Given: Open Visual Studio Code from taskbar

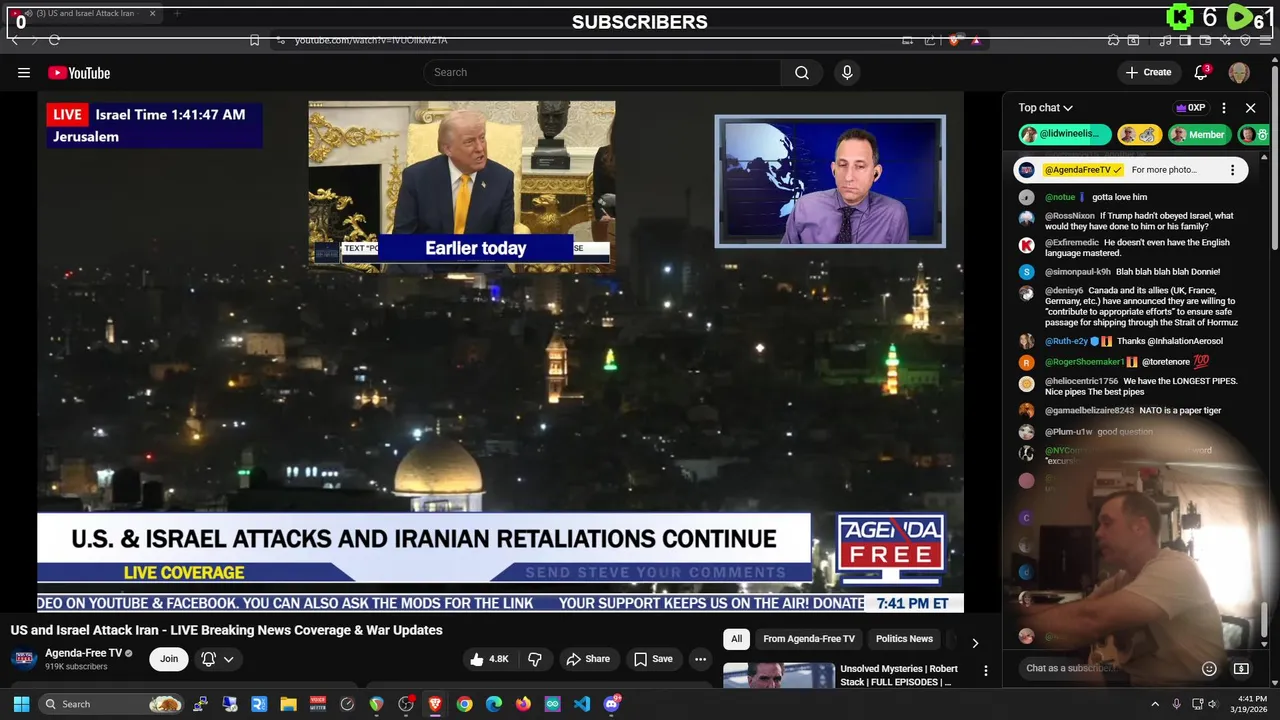Looking at the screenshot, I should point(582,704).
